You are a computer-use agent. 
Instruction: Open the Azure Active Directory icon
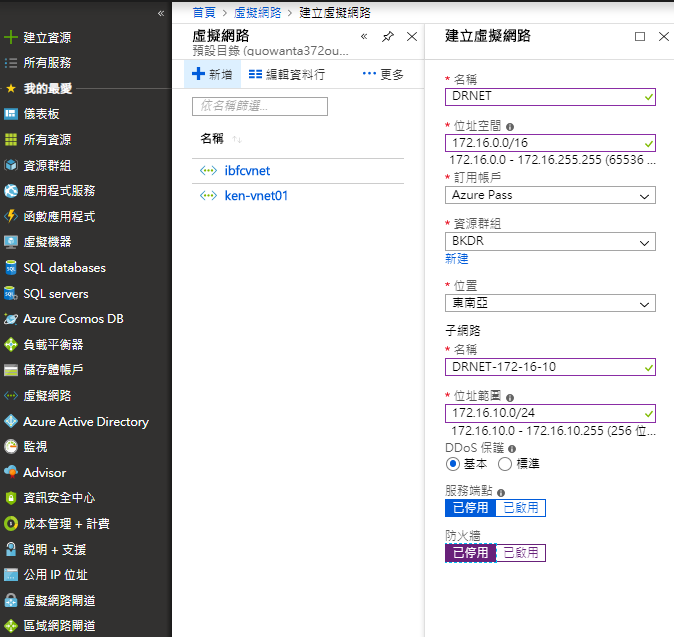(11, 421)
